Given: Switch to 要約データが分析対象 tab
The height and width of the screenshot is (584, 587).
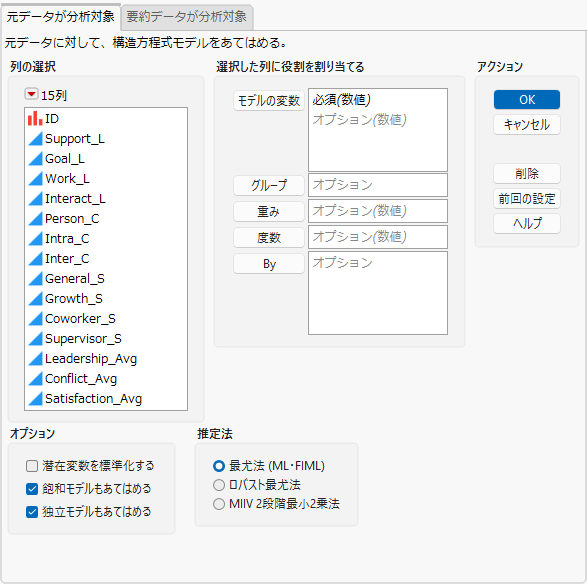Looking at the screenshot, I should click(x=186, y=17).
